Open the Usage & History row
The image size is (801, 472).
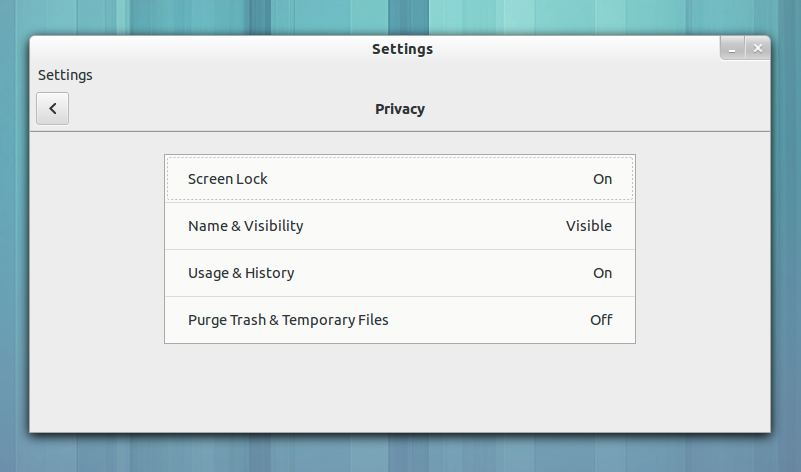point(400,273)
